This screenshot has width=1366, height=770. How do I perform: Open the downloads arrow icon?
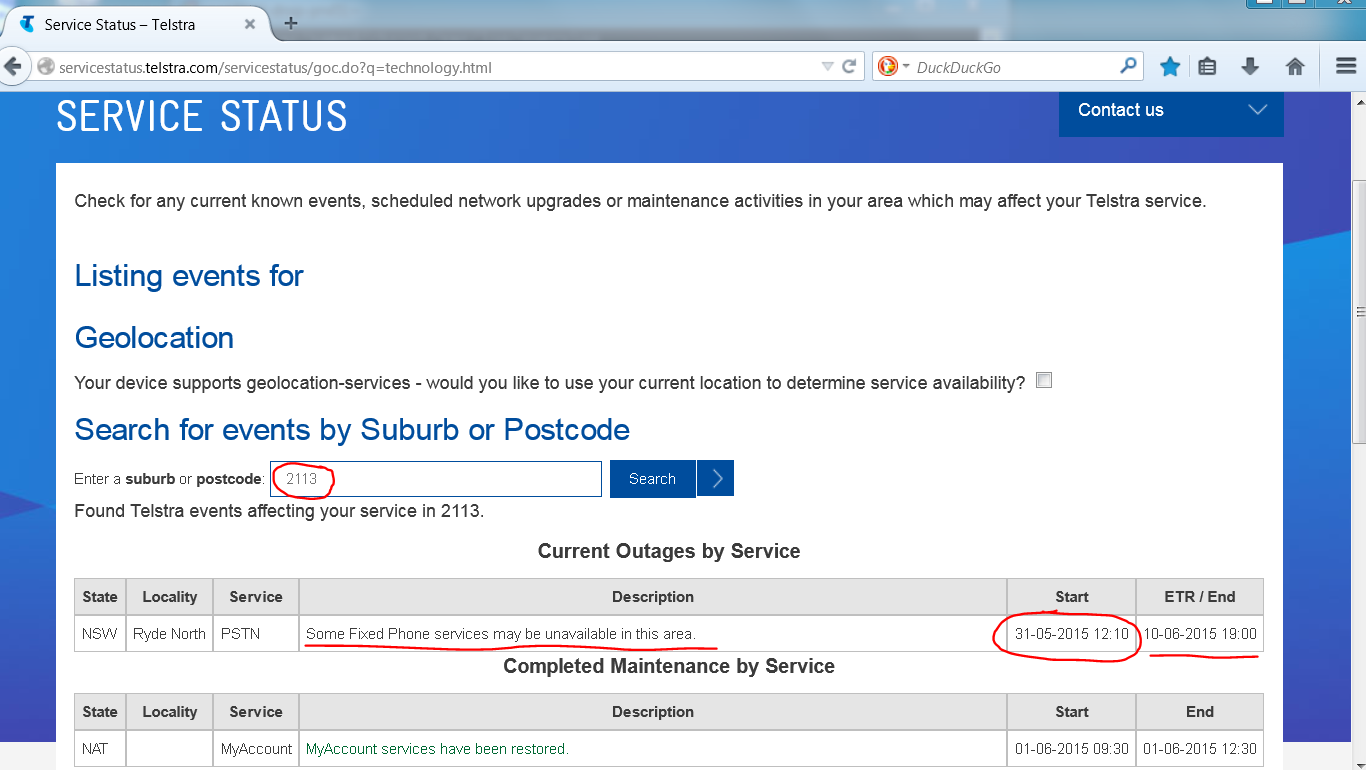click(x=1250, y=67)
